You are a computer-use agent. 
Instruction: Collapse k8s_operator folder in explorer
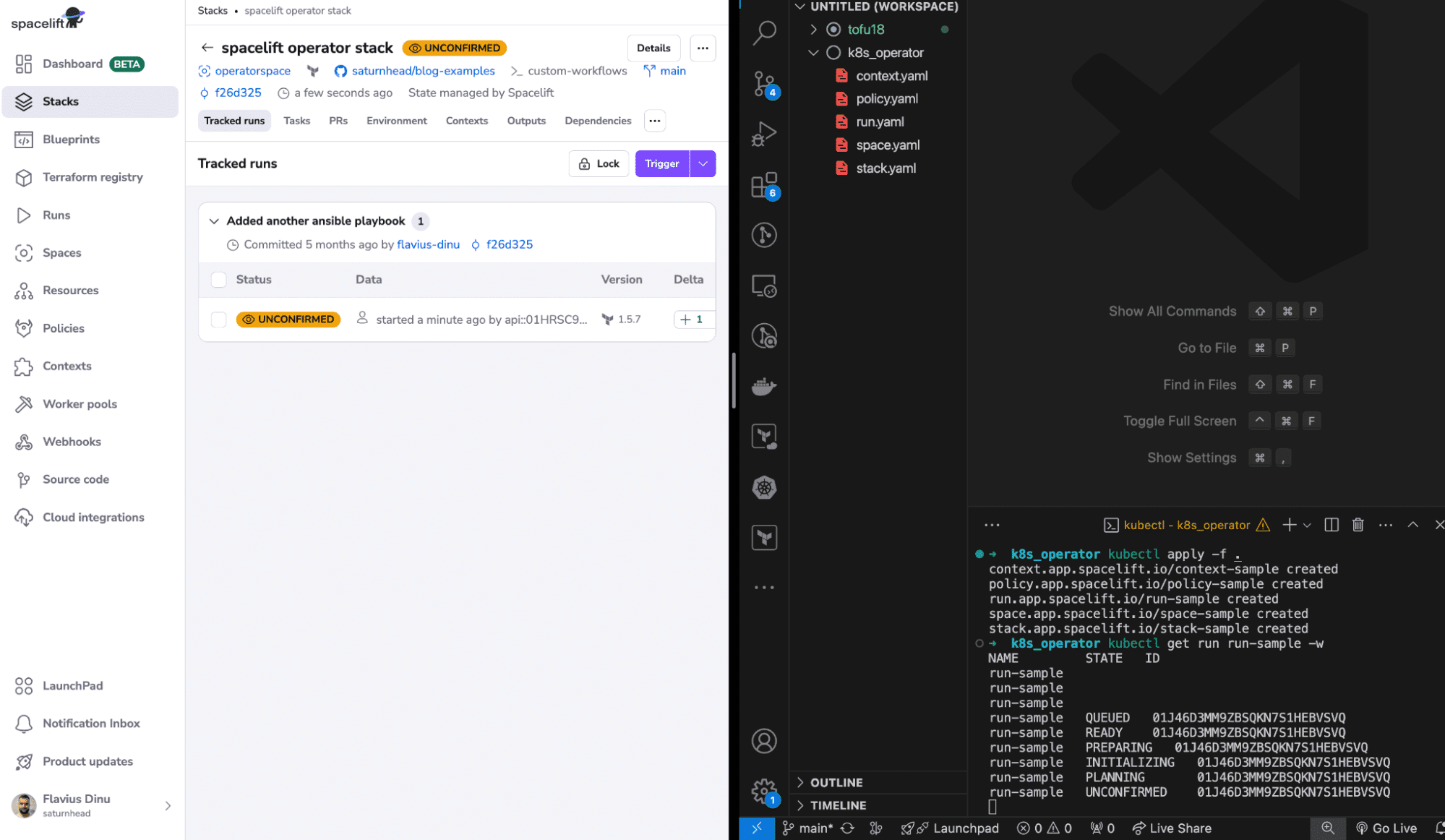point(813,53)
